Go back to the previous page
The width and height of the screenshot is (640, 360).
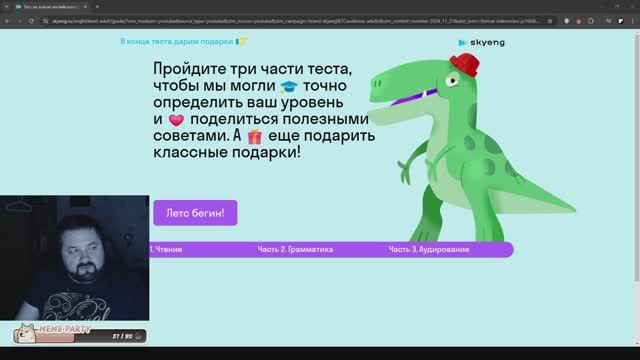click(7, 21)
